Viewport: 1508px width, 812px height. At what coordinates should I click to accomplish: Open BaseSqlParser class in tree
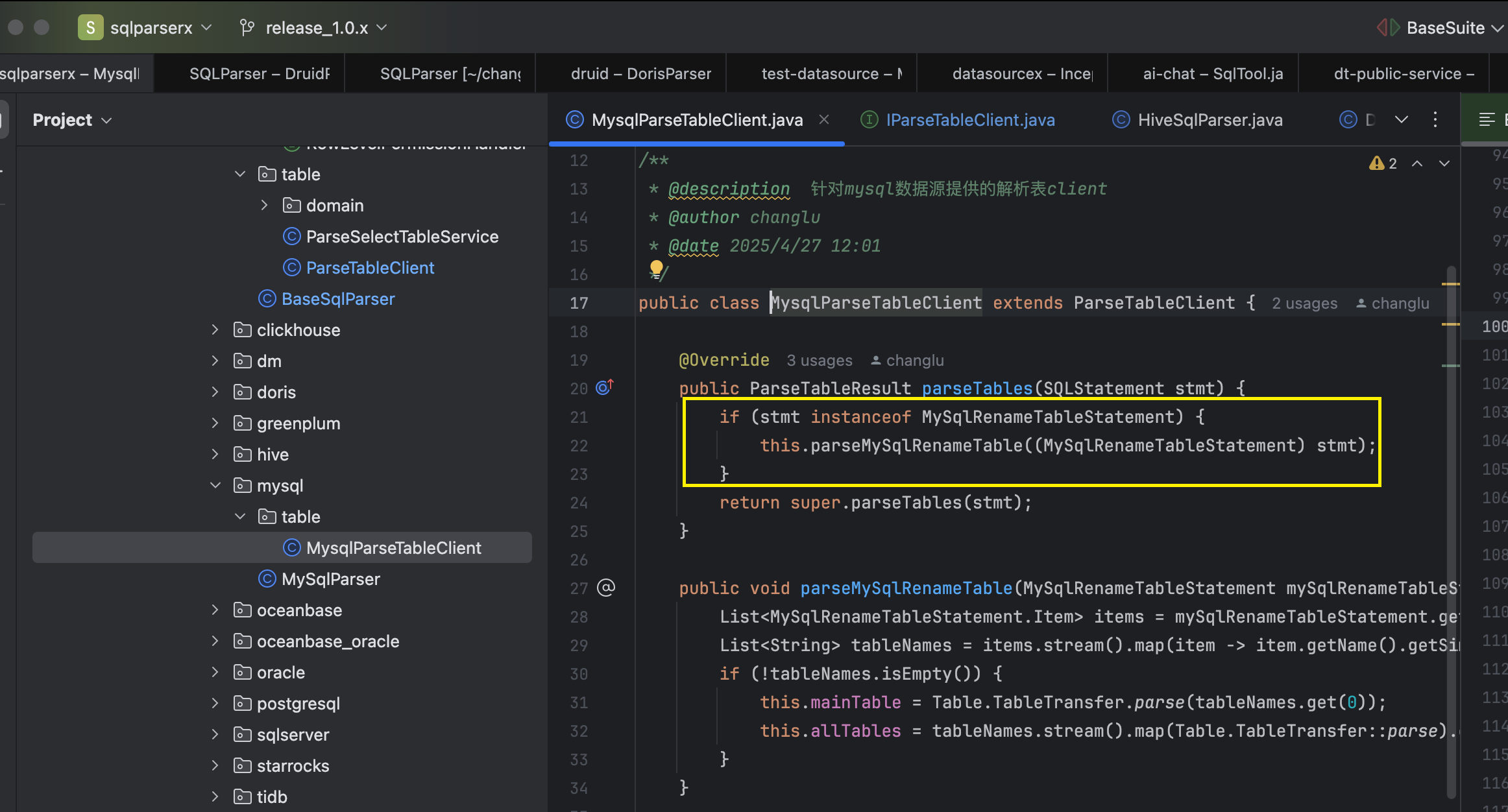(326, 299)
